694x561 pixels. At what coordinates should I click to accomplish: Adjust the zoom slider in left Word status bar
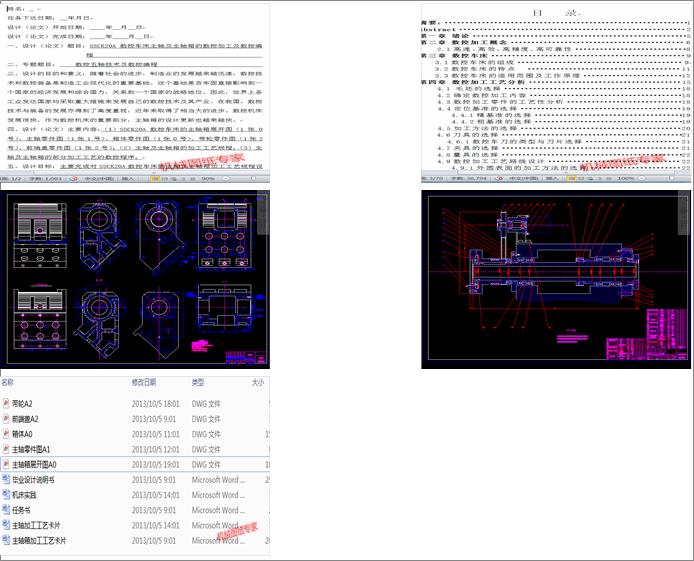[x=240, y=179]
